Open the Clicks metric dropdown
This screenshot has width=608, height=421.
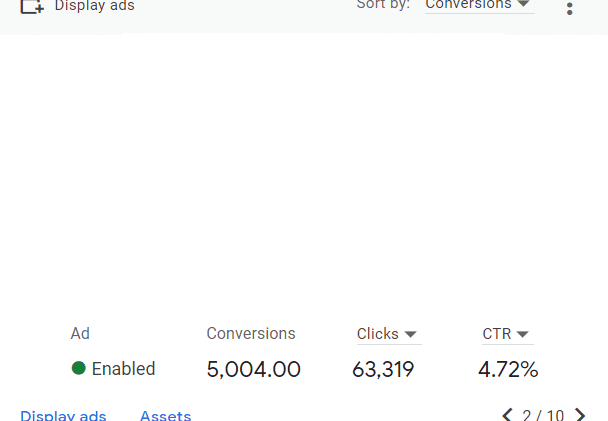point(389,335)
